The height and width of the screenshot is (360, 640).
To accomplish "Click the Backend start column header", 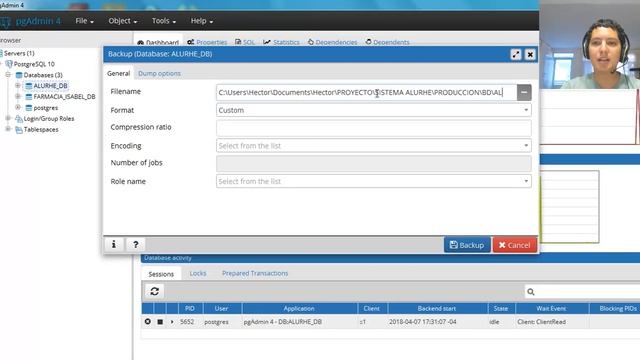I will coord(437,309).
